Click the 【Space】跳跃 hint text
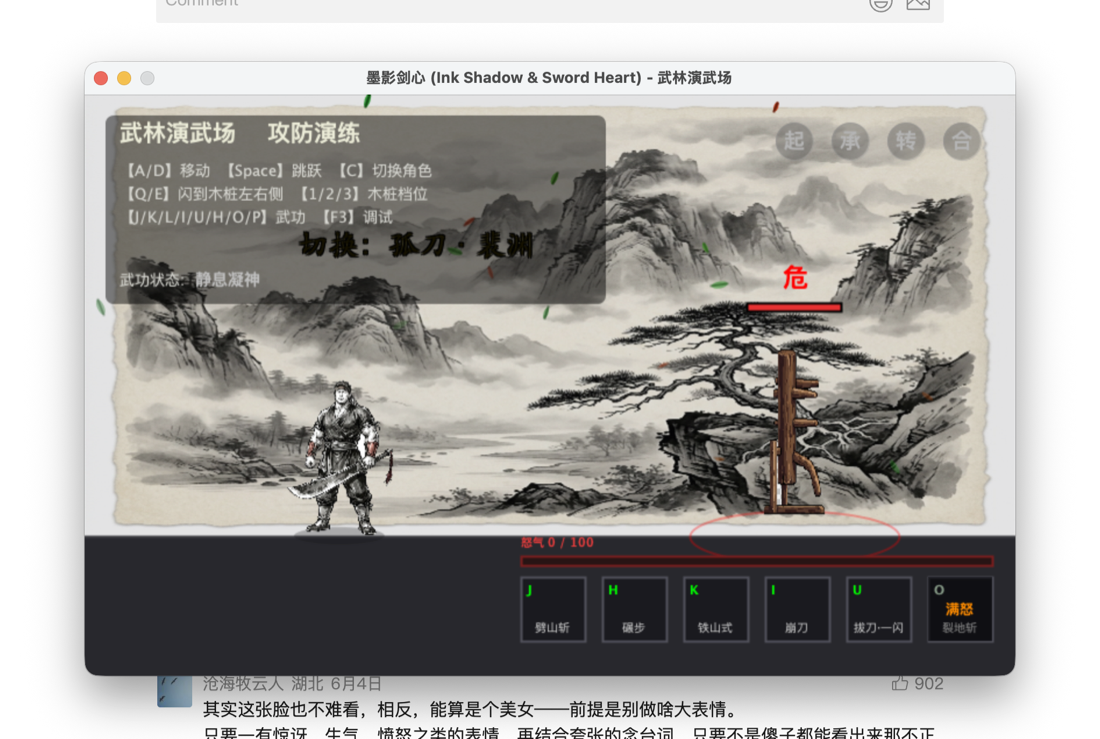This screenshot has height=739, width=1100. click(272, 171)
